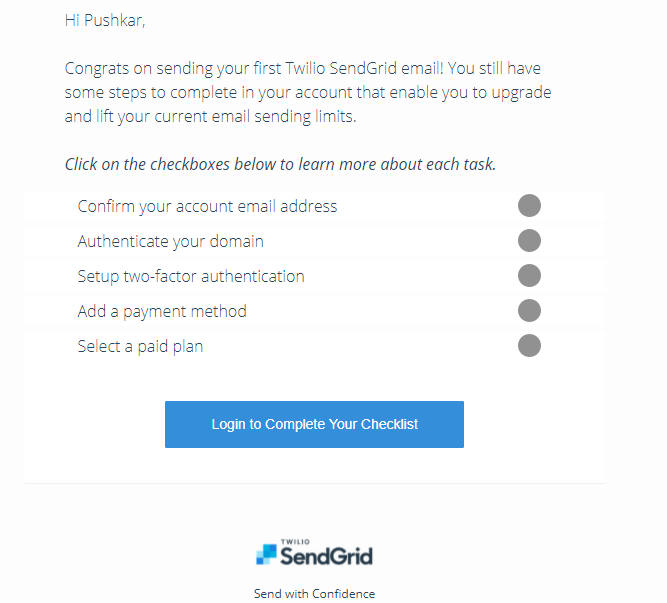Screen dimensions: 667x603
Task: Toggle the Add a payment method checkbox circle
Action: point(529,310)
